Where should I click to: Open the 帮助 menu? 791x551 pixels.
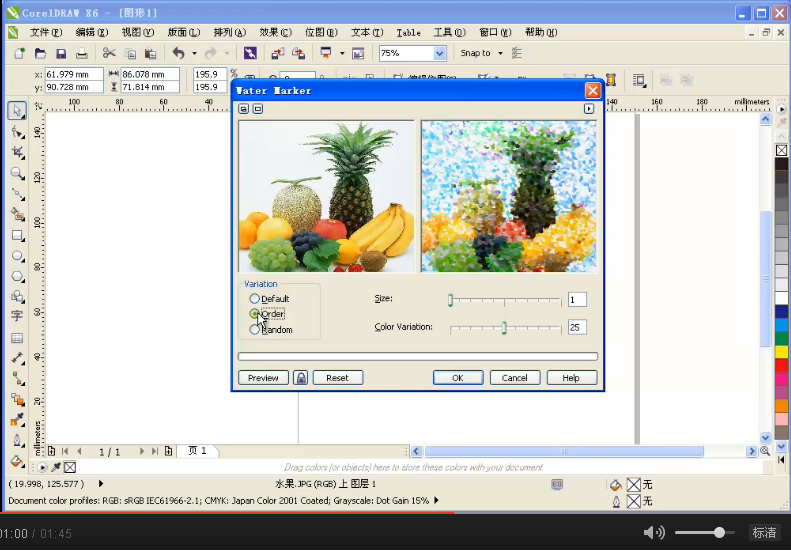tap(541, 32)
